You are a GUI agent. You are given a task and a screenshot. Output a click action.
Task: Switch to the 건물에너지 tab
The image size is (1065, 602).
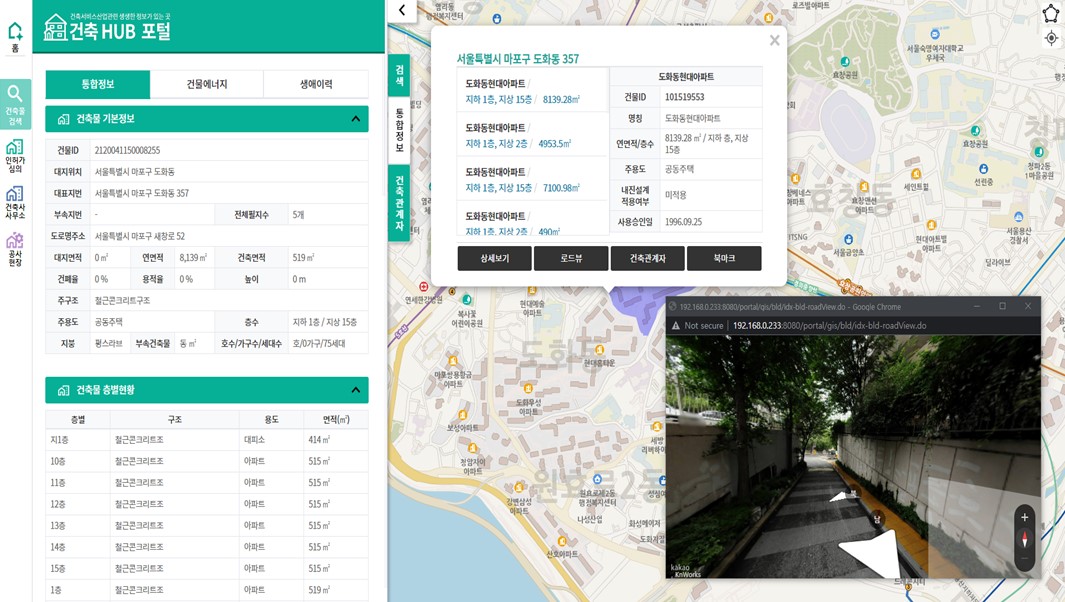pyautogui.click(x=207, y=84)
